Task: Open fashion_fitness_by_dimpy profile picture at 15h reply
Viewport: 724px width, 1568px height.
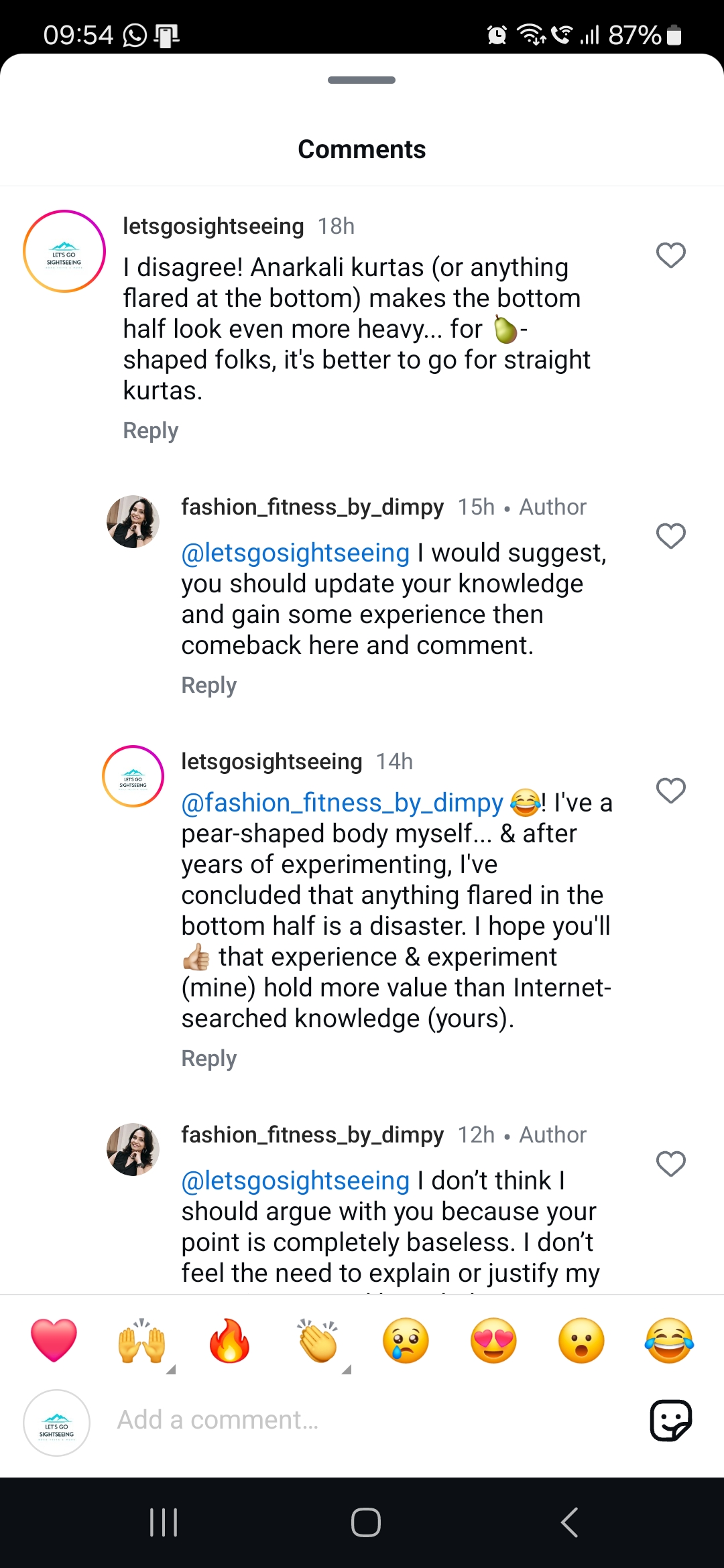Action: coord(133,521)
